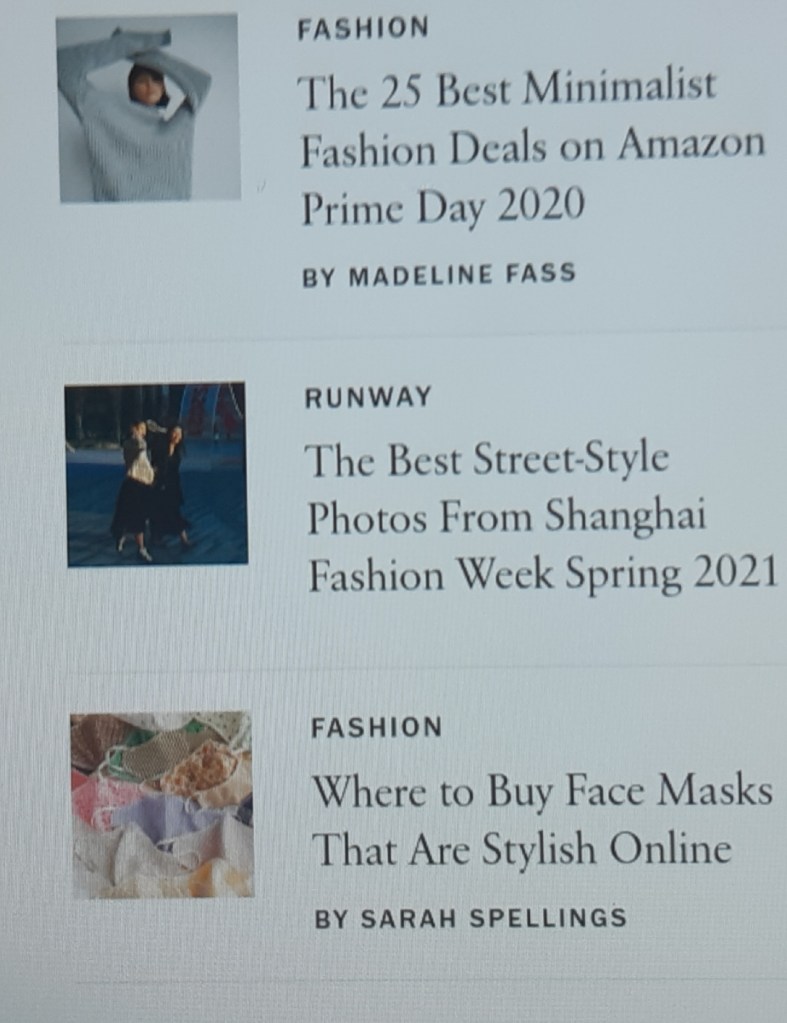
Task: Select the RUNWAY category label
Action: pyautogui.click(x=368, y=397)
